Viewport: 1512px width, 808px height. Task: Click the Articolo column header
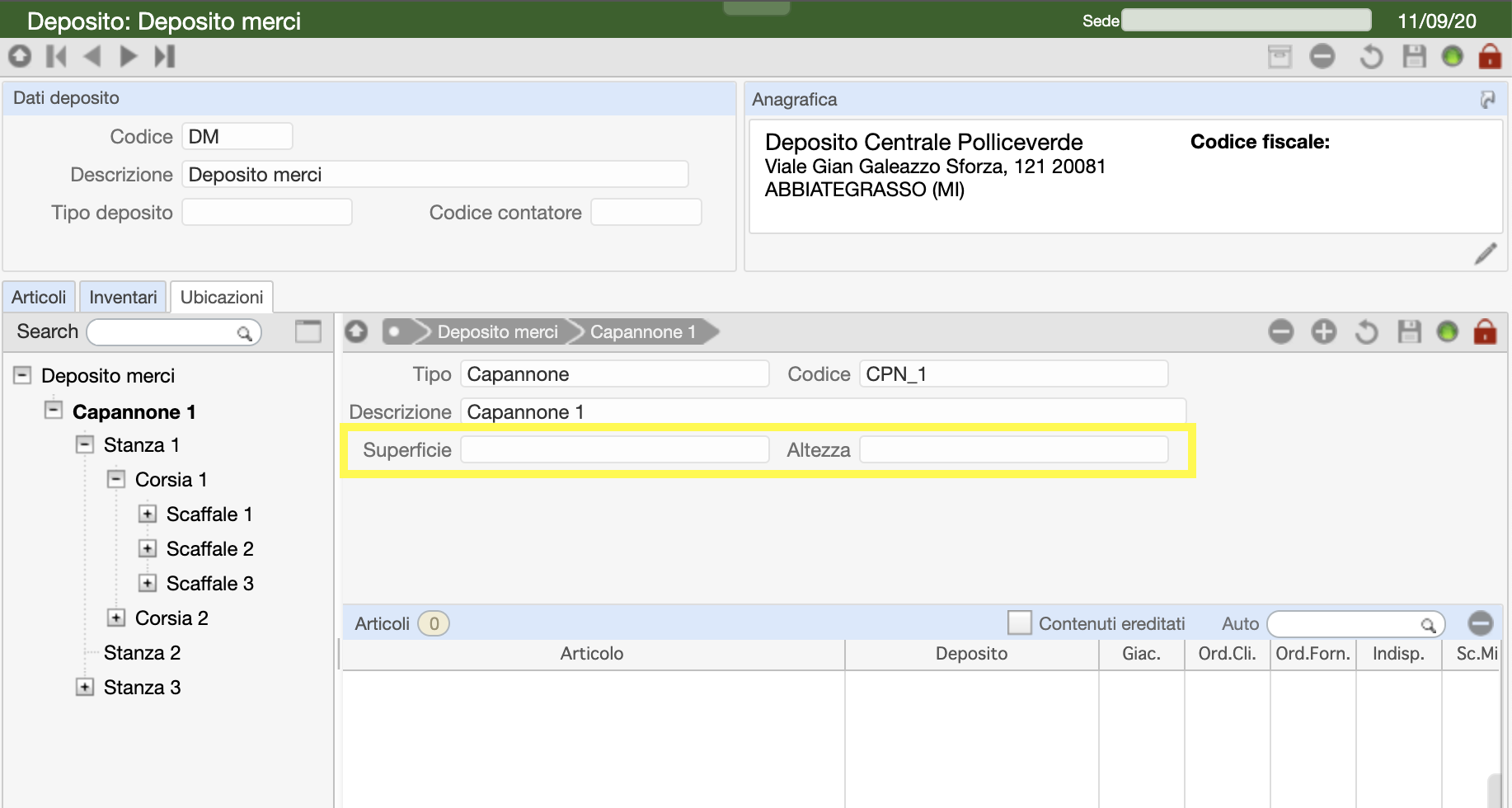(x=592, y=654)
